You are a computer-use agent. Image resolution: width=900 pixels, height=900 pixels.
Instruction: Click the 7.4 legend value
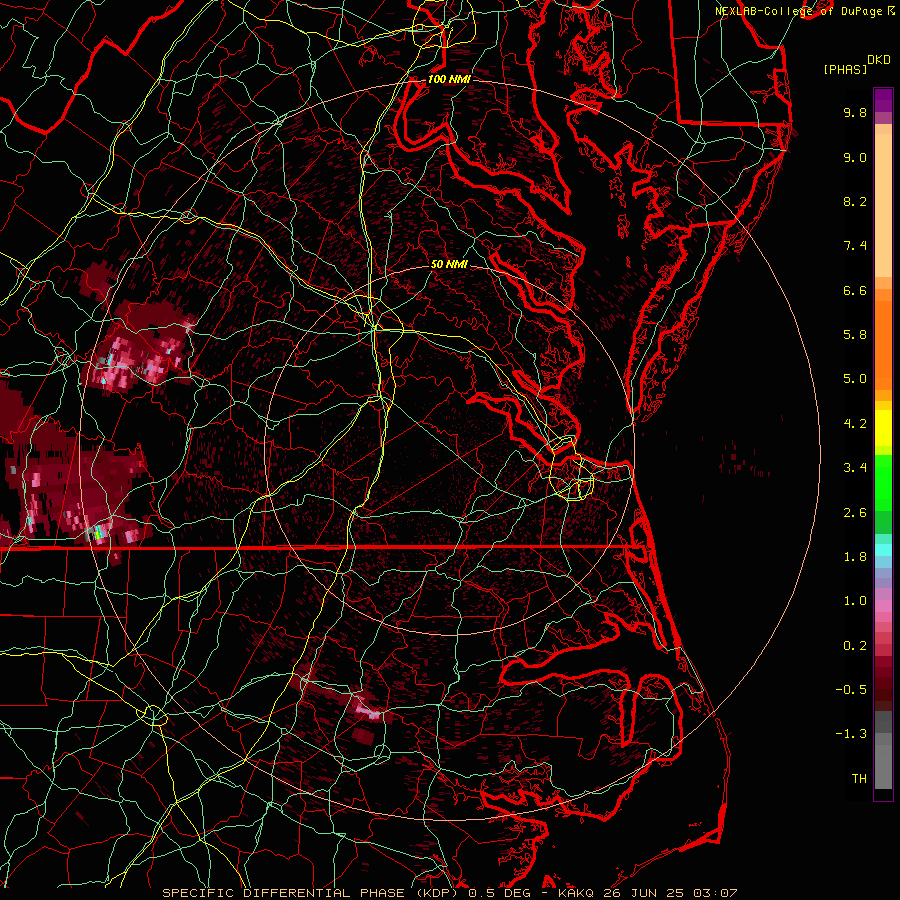point(855,246)
